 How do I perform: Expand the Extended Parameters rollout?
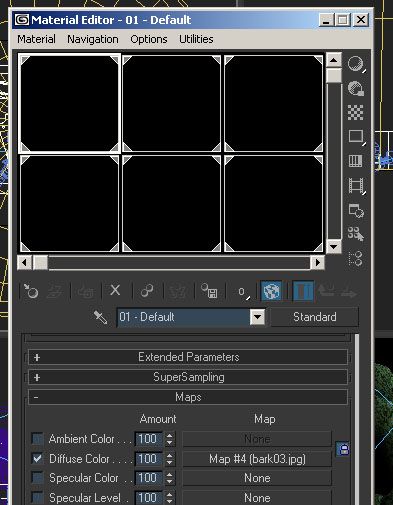tap(188, 357)
